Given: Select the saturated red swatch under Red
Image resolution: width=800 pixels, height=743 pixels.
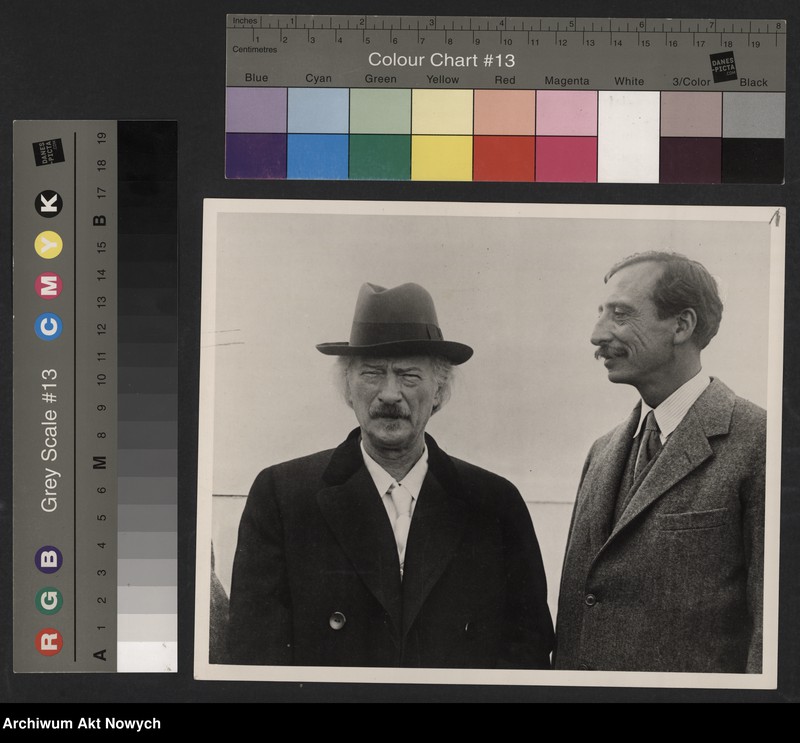Looking at the screenshot, I should pyautogui.click(x=505, y=159).
